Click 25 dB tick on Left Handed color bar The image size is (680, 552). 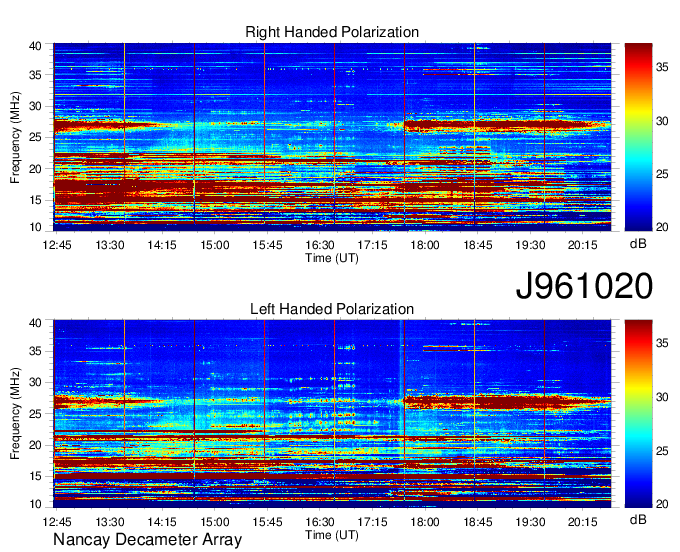coord(662,451)
